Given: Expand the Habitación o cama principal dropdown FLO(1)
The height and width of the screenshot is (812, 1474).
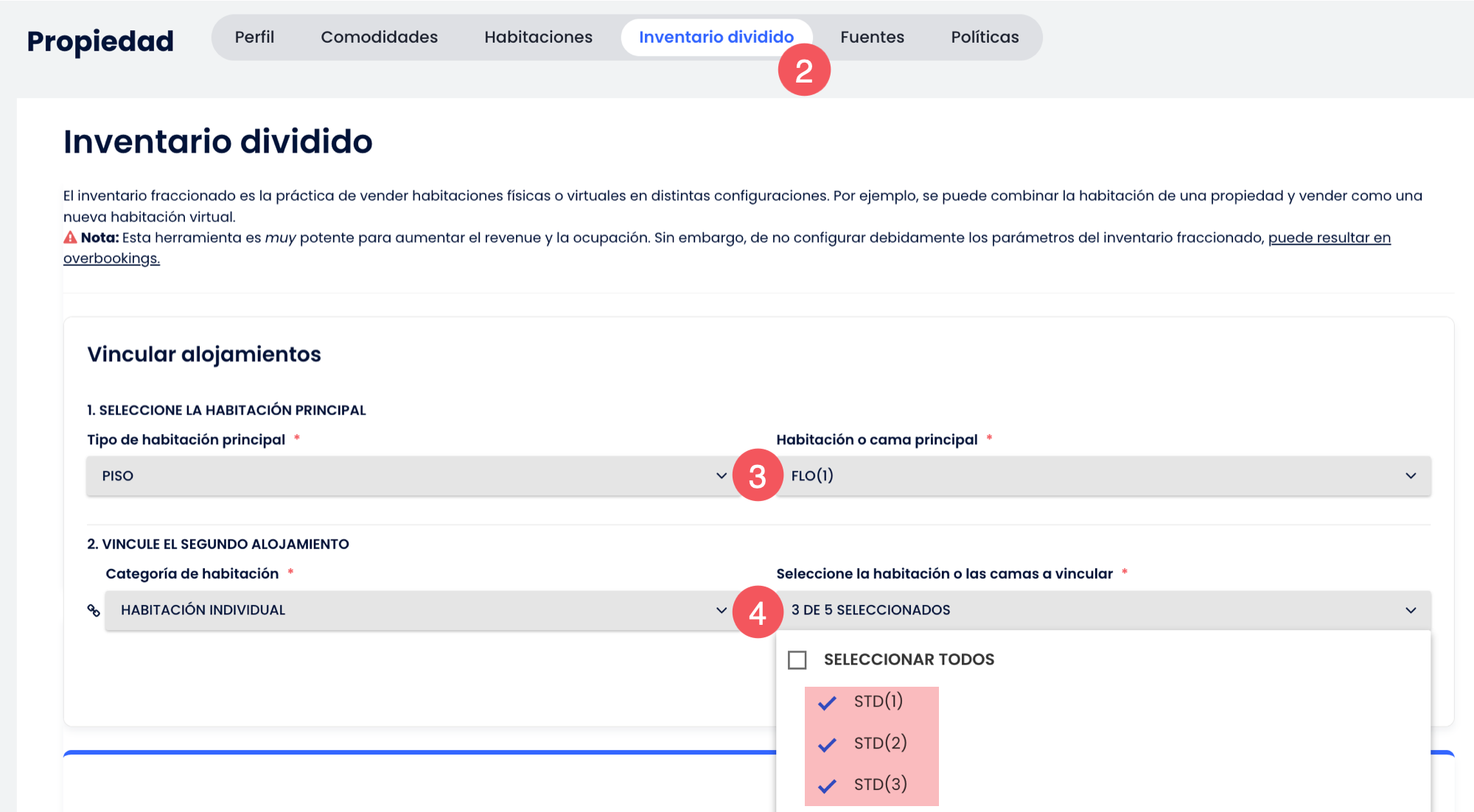Looking at the screenshot, I should [1103, 476].
